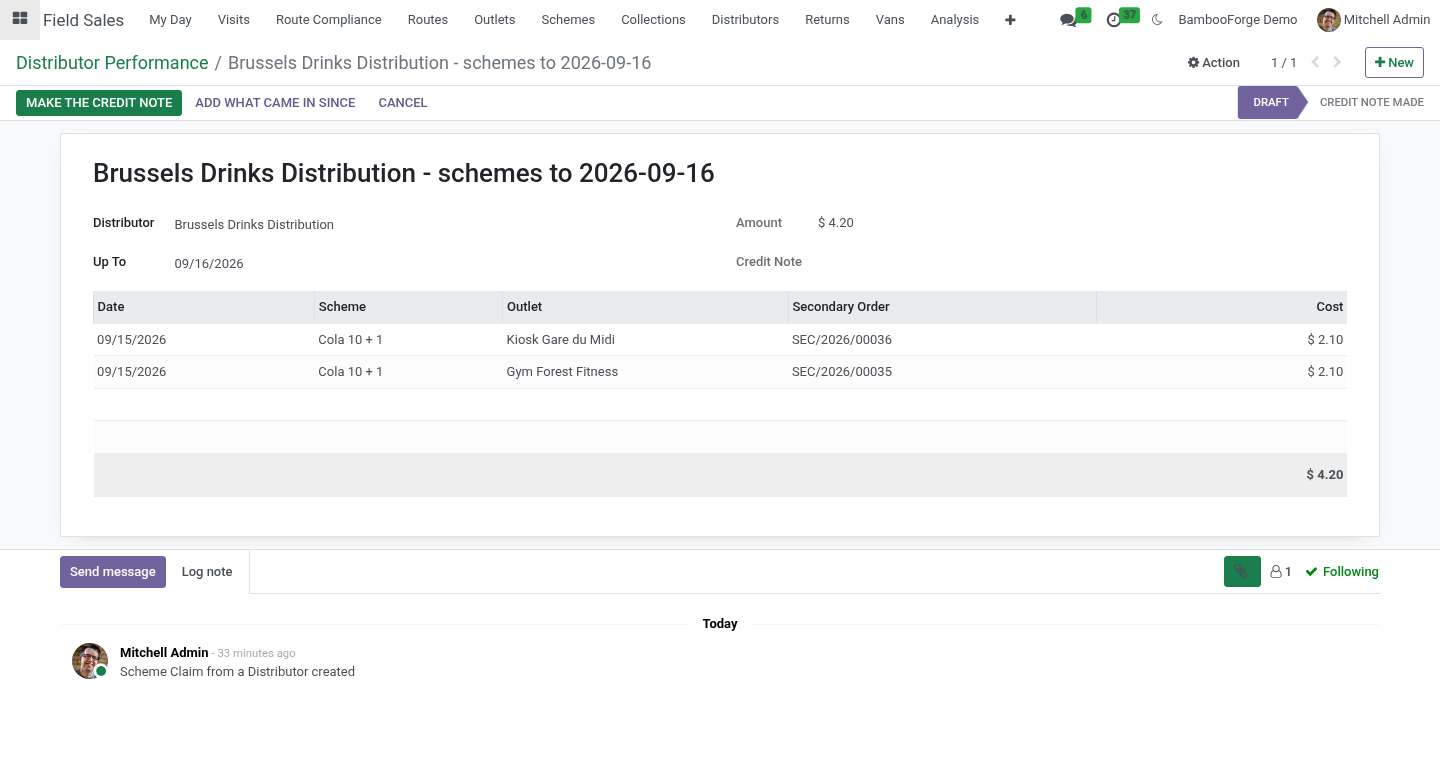Go back to Distributor Performance breadcrumb

tap(112, 63)
